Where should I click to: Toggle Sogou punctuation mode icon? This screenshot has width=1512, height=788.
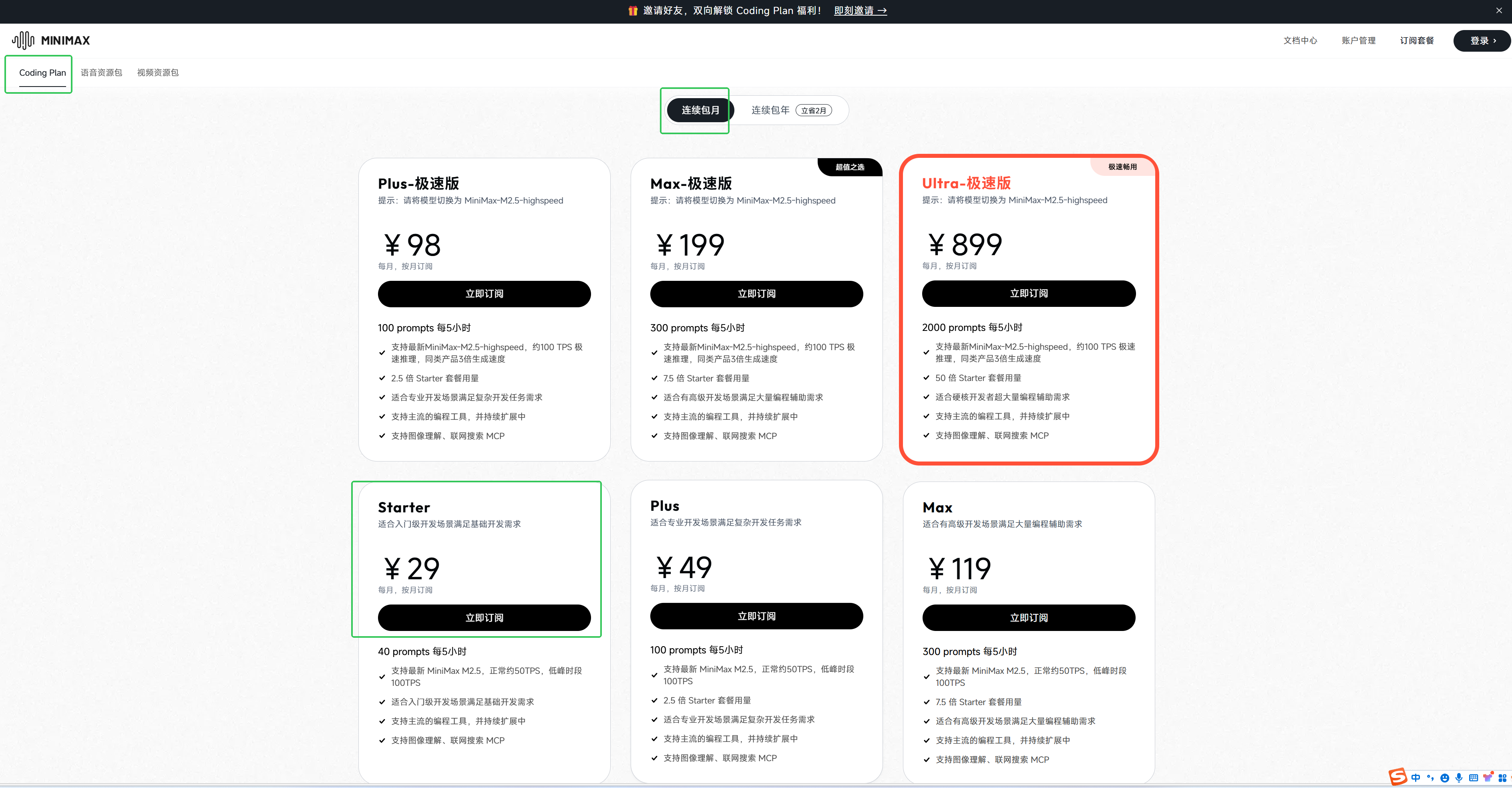pyautogui.click(x=1430, y=778)
